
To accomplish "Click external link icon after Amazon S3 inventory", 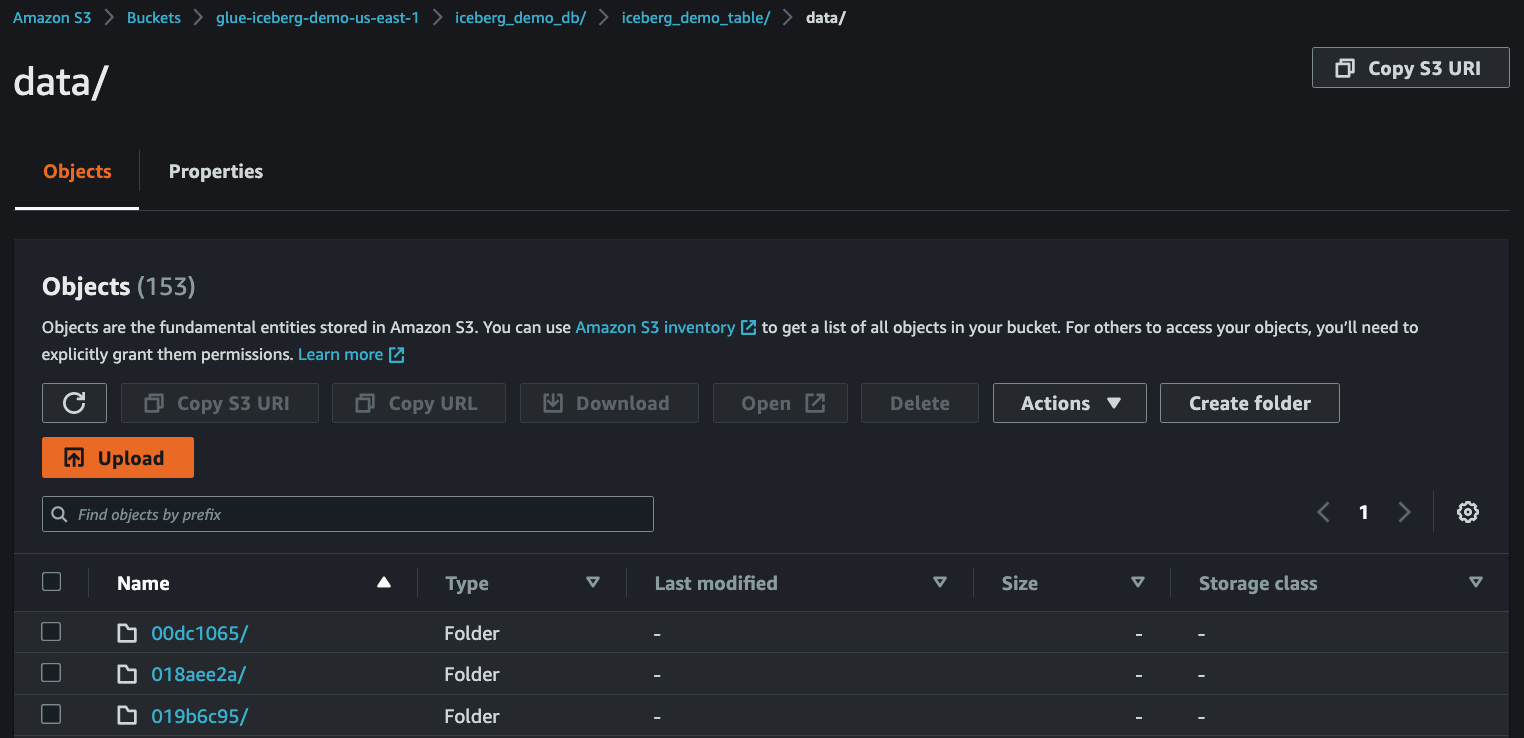I will click(x=748, y=327).
